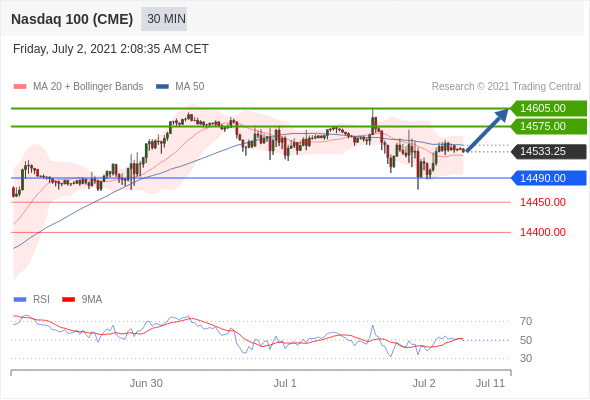Click the red MA 20 legend swatch
Screen dimensions: 590x400
pyautogui.click(x=20, y=87)
